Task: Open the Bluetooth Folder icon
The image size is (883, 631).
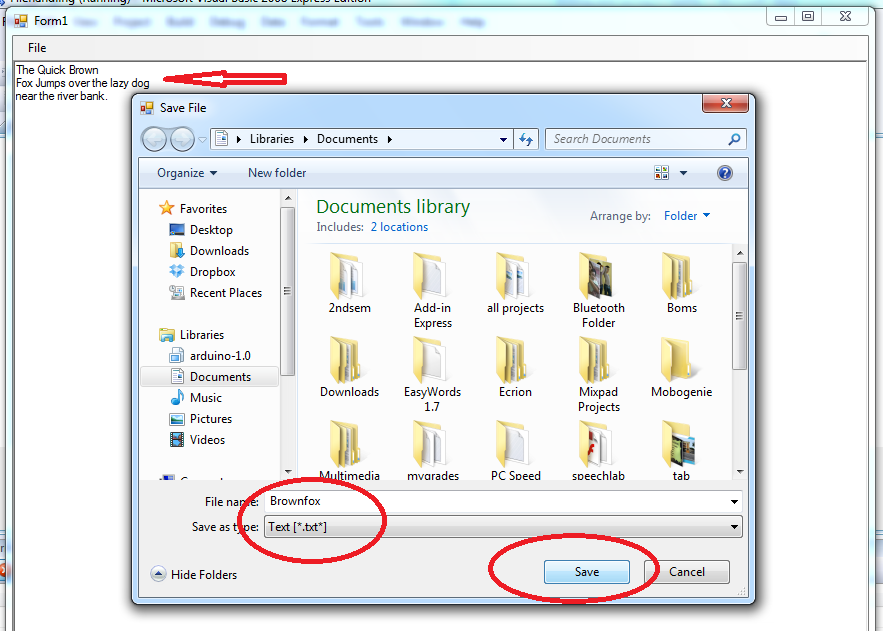Action: 598,290
